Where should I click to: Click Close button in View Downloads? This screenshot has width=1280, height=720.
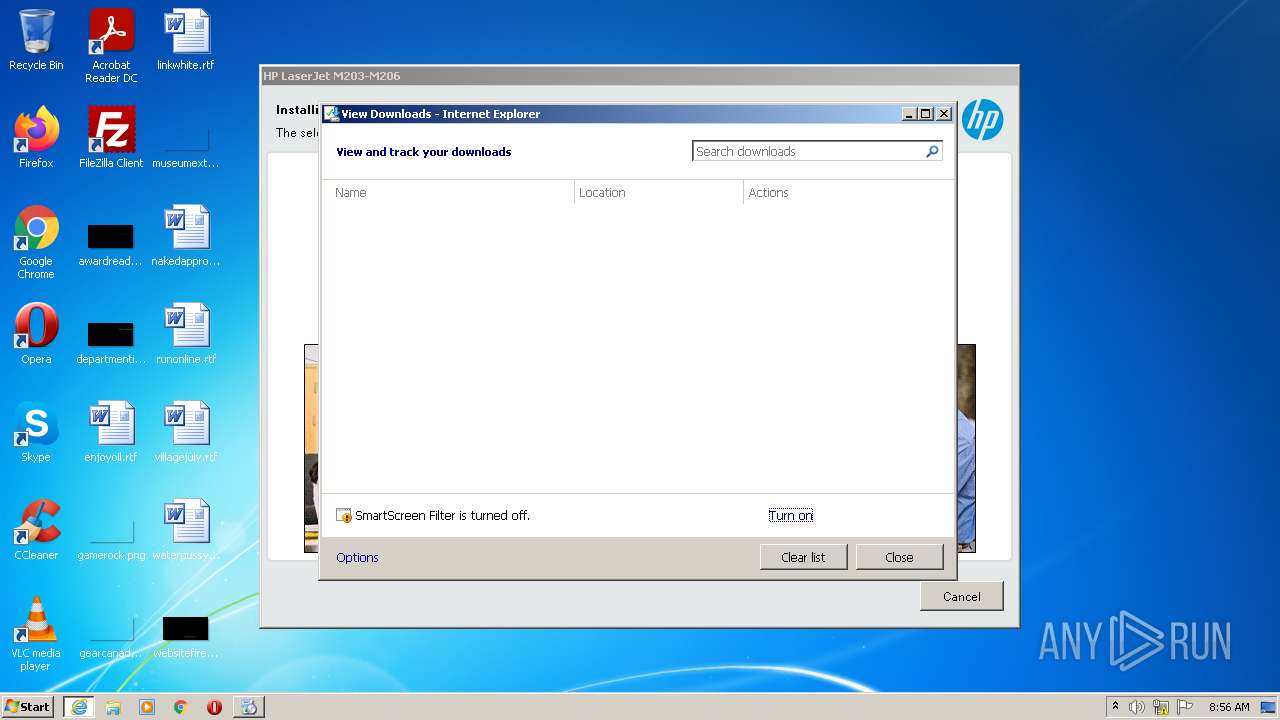899,557
